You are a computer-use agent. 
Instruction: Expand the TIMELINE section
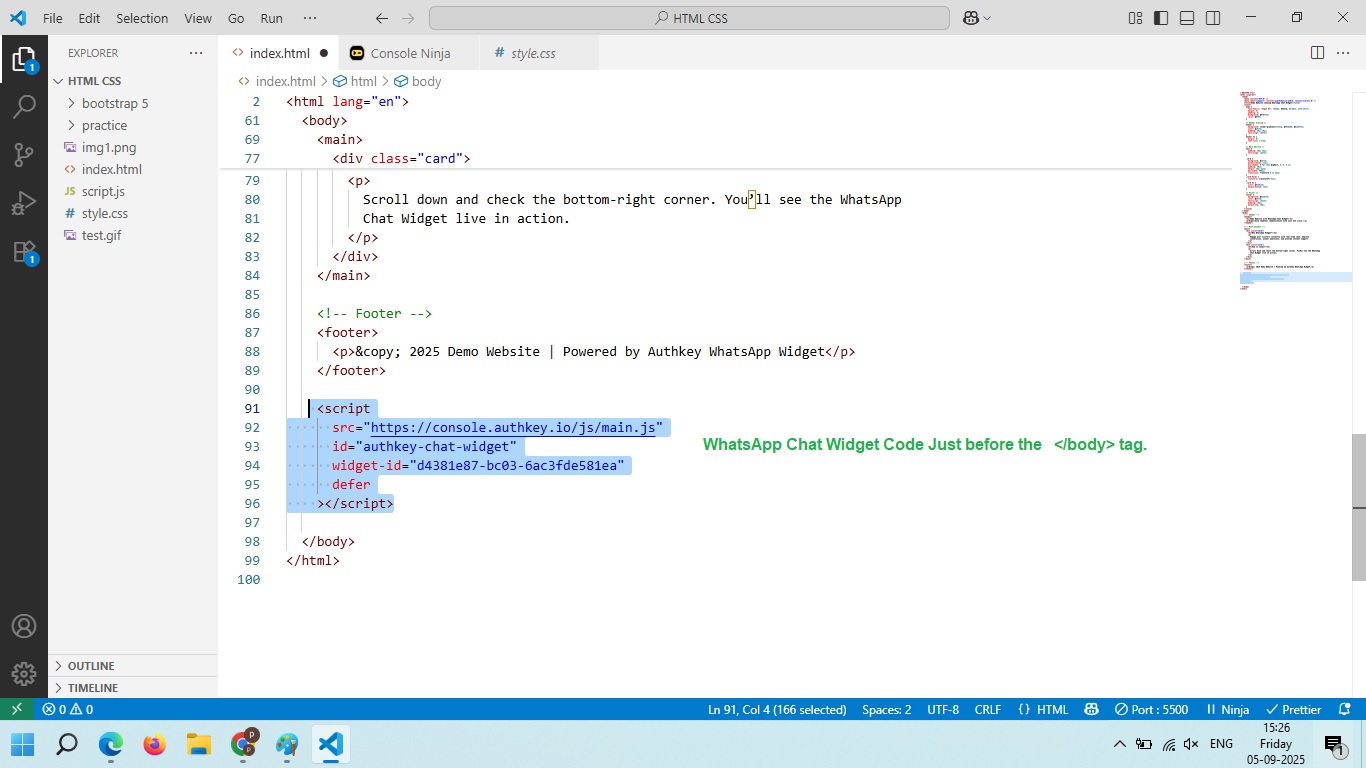(132, 688)
